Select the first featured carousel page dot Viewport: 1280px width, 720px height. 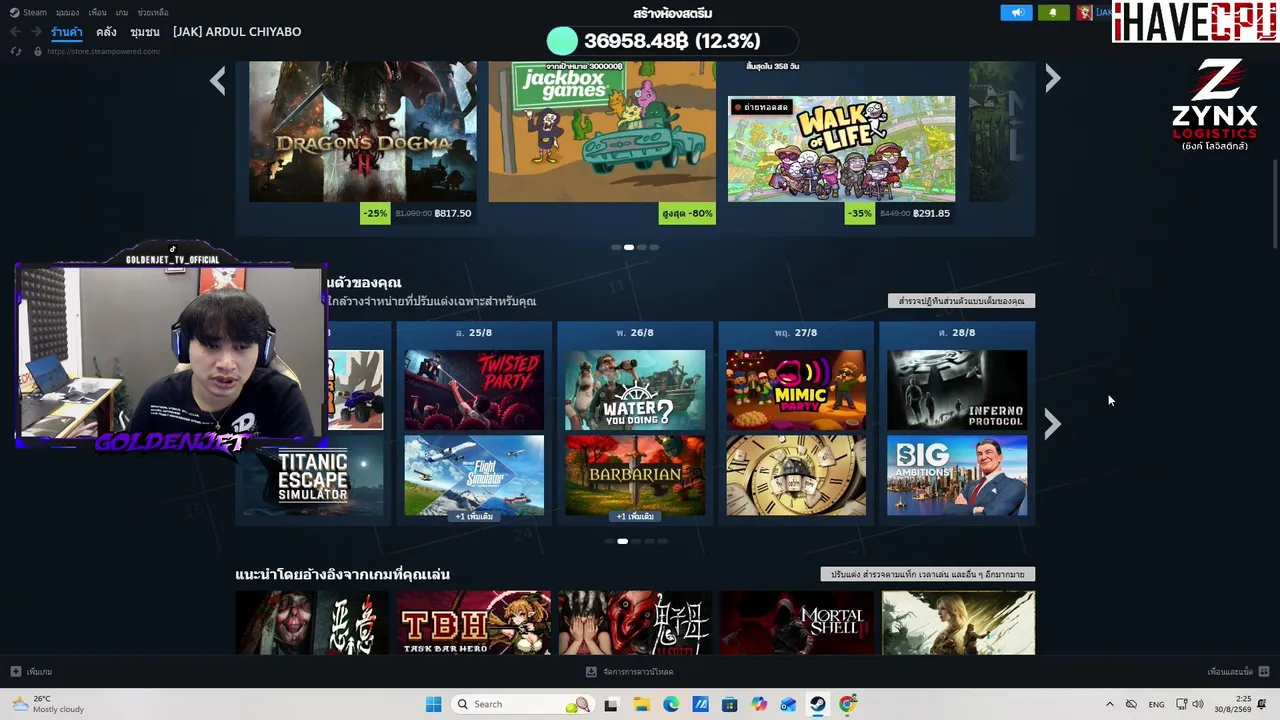tap(616, 247)
